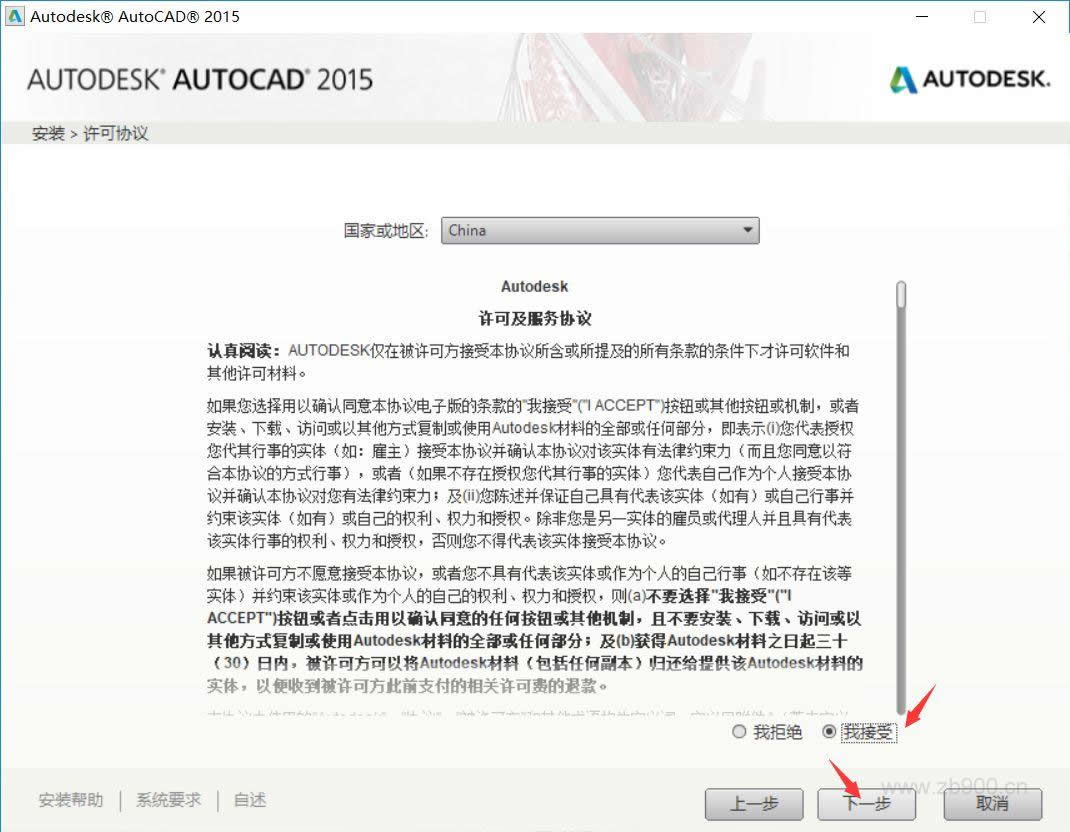
Task: Click the 上一步 button to go back
Action: pos(754,804)
